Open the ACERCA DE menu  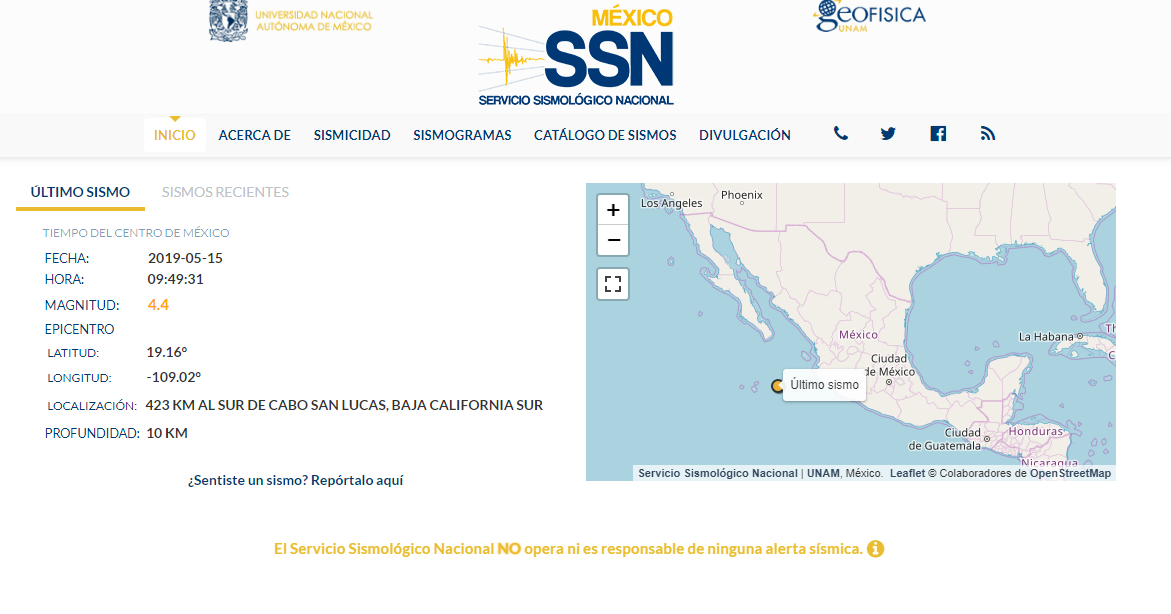point(255,135)
